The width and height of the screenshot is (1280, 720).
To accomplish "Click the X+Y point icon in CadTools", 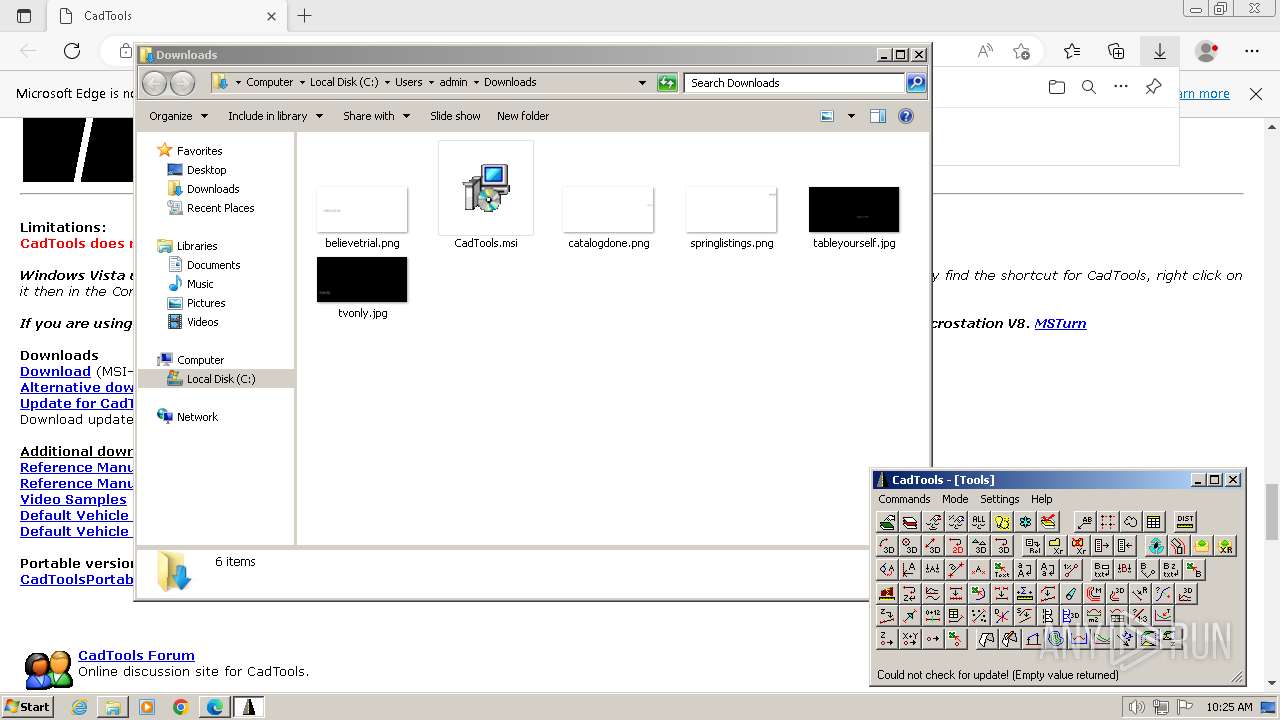I will point(910,638).
